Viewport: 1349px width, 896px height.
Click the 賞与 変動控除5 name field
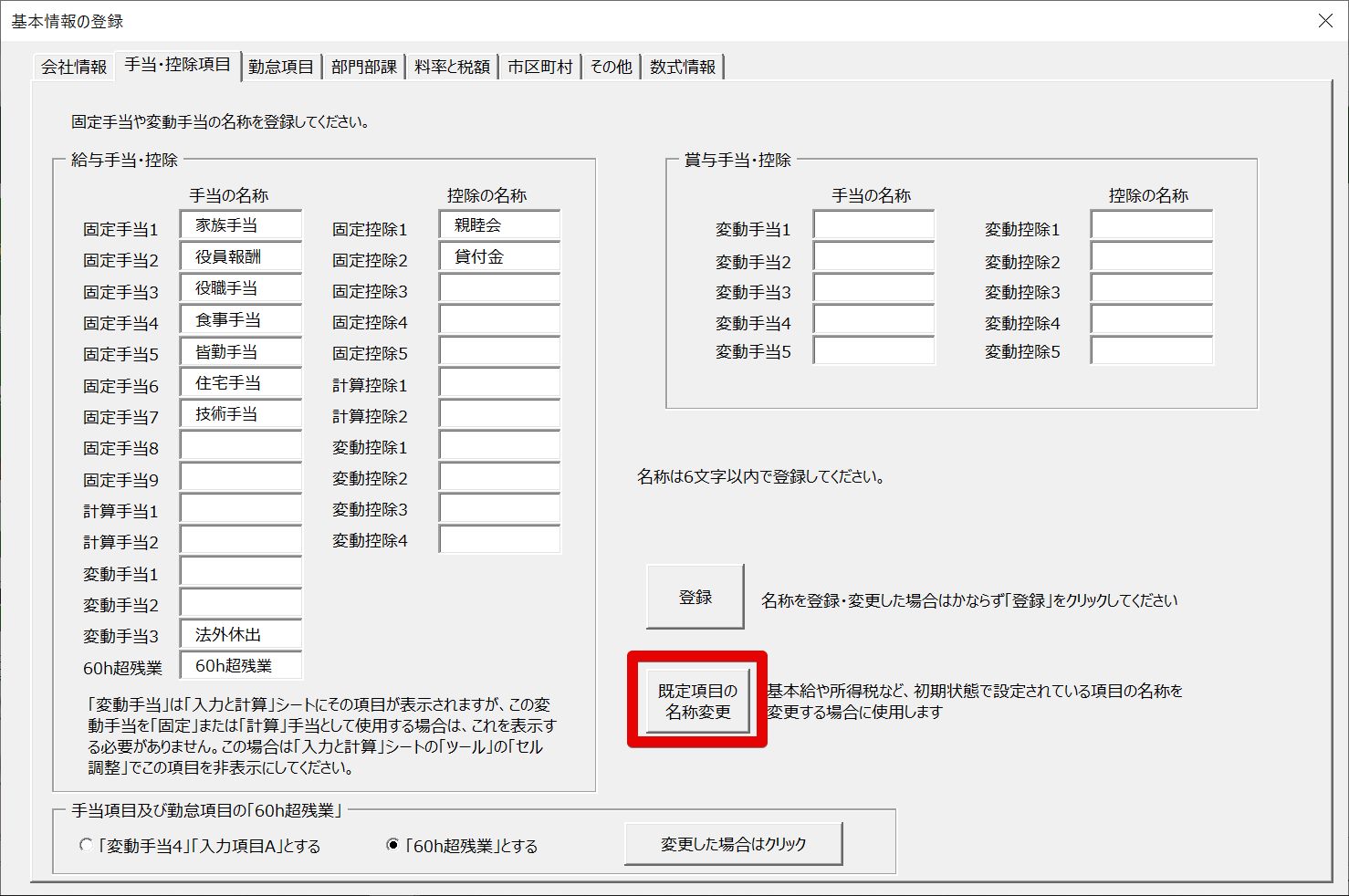tap(1151, 350)
